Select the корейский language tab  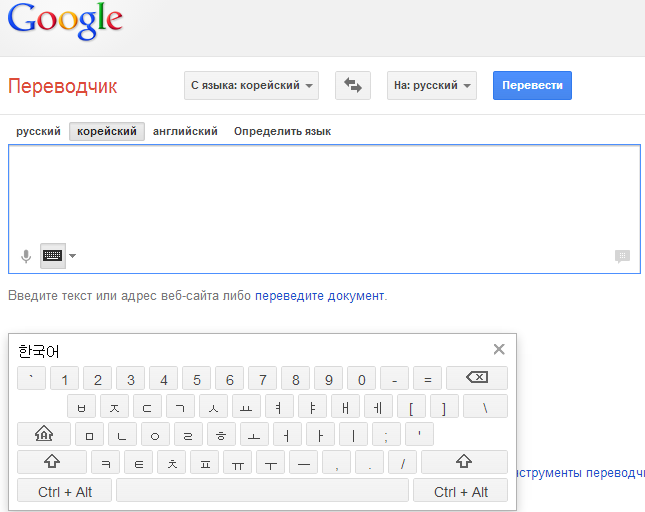pos(107,131)
